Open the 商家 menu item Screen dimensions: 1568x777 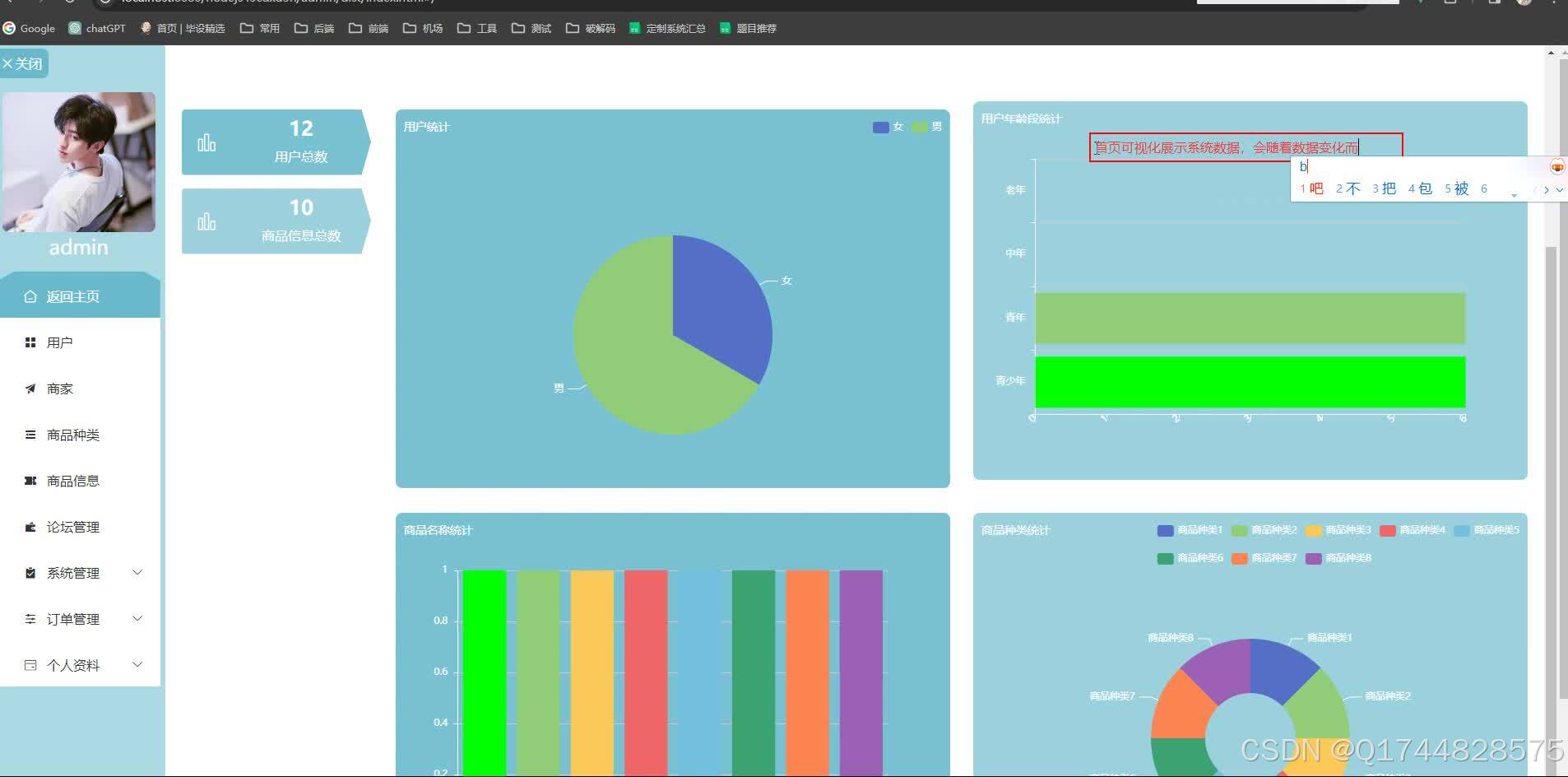80,388
